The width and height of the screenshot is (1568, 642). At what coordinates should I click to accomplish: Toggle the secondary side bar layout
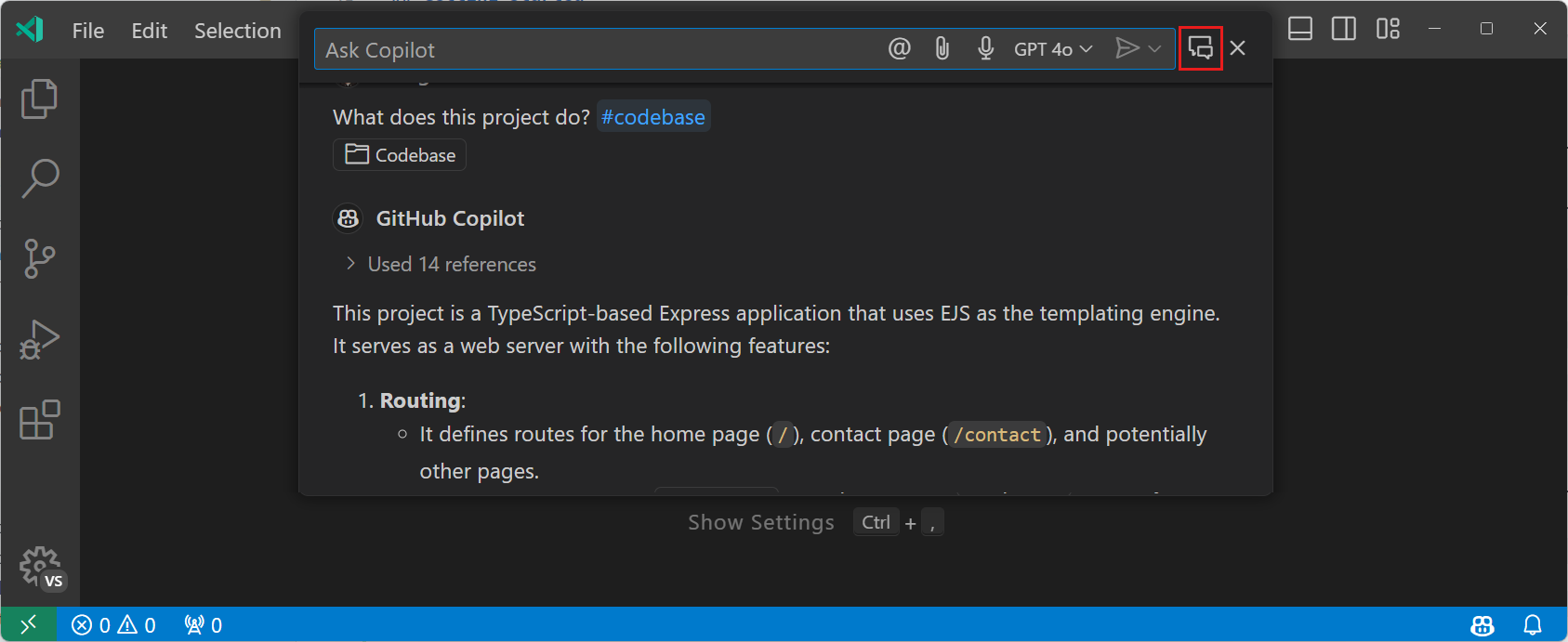[x=1343, y=29]
